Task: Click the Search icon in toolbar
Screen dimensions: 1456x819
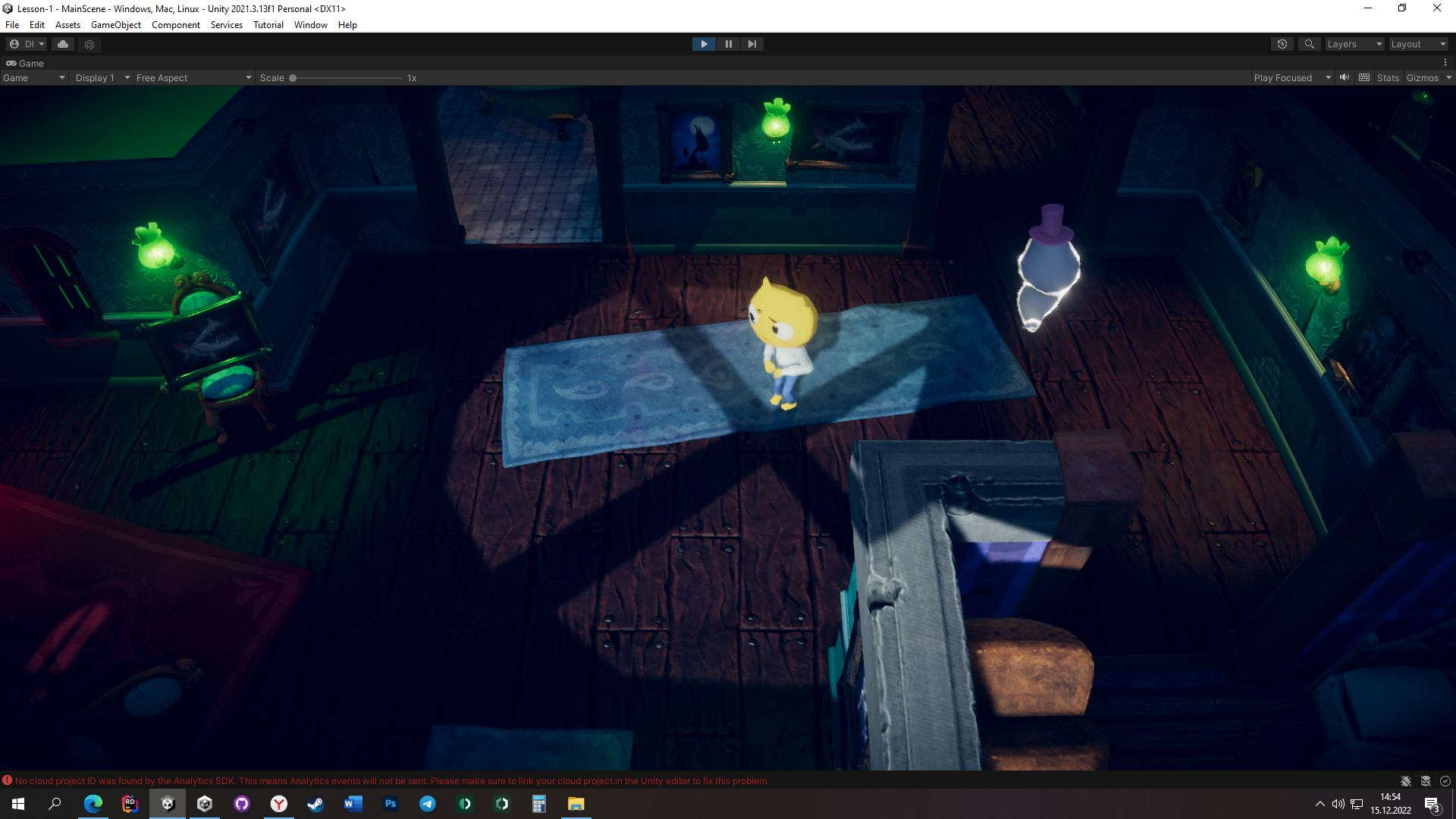Action: tap(1310, 43)
